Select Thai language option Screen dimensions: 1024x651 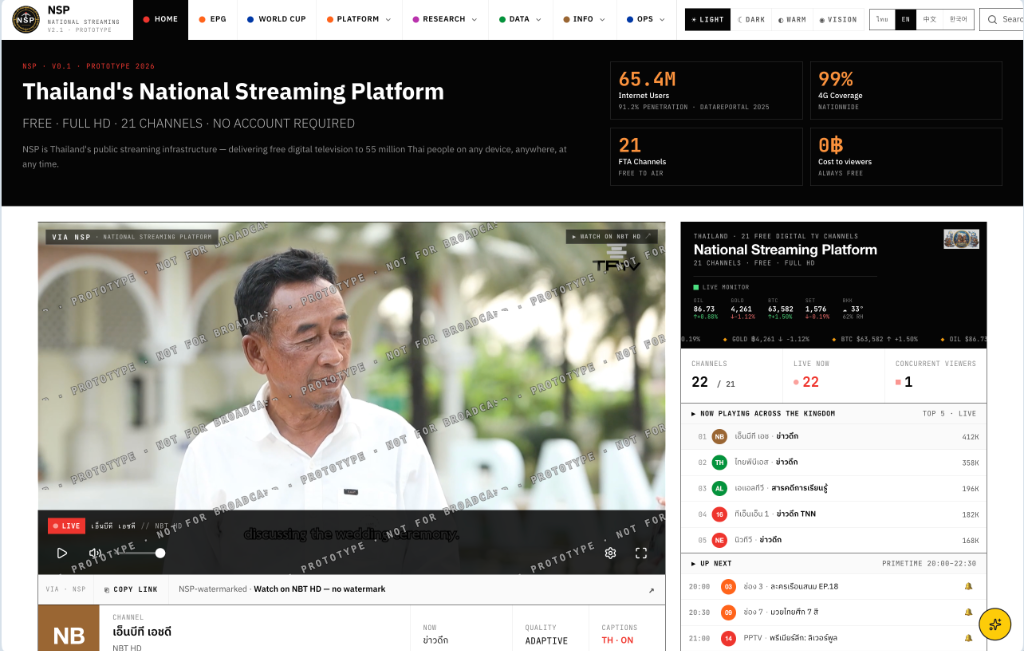(882, 20)
